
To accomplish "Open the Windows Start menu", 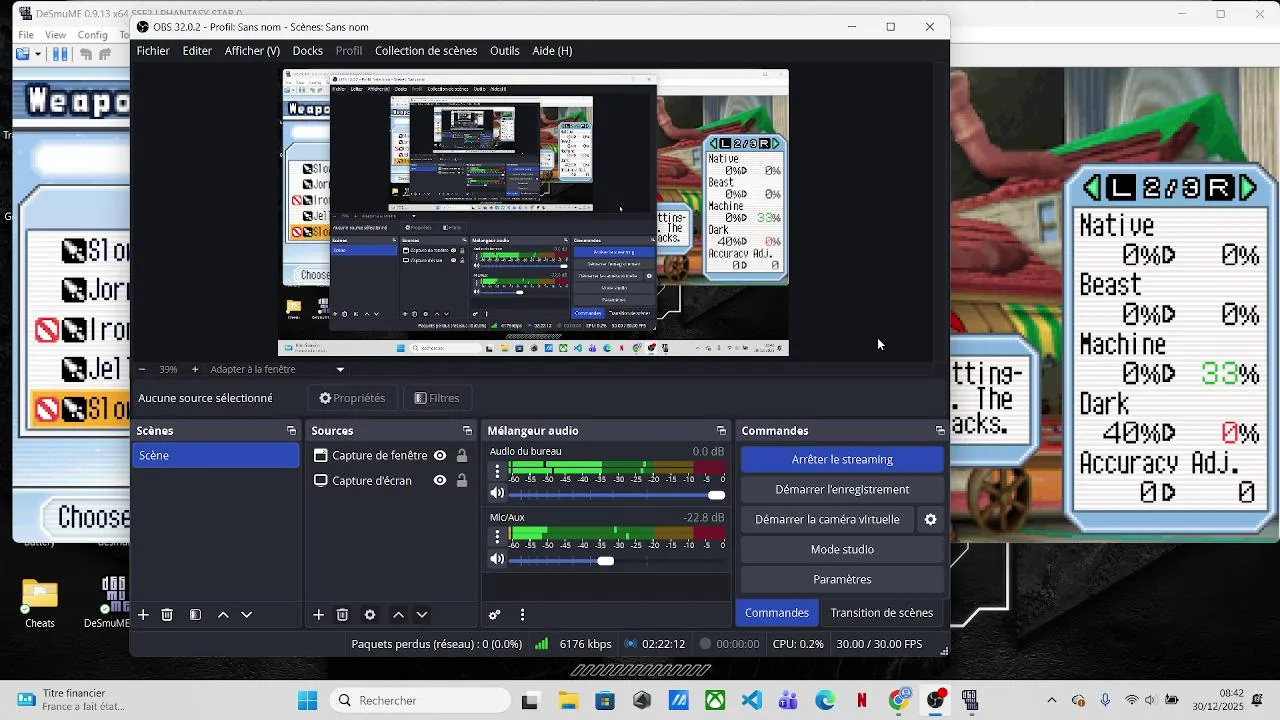I will point(307,701).
